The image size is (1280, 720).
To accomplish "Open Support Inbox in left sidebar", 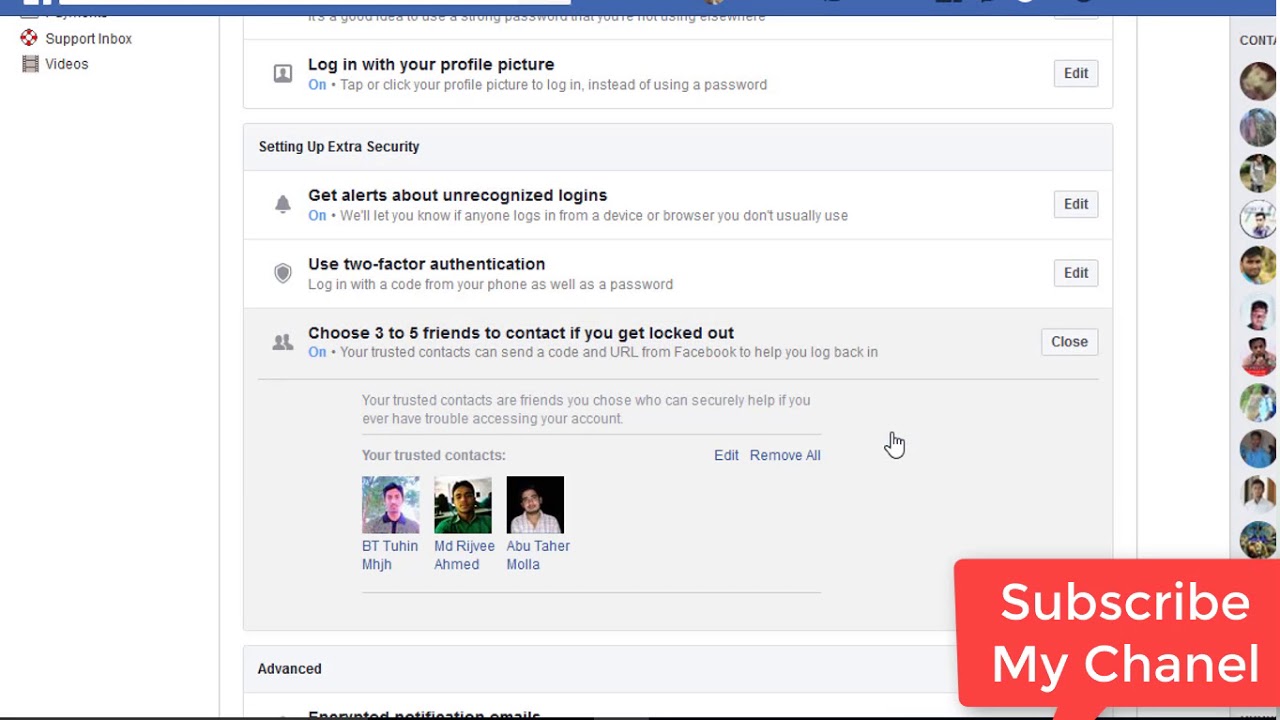I will (88, 39).
